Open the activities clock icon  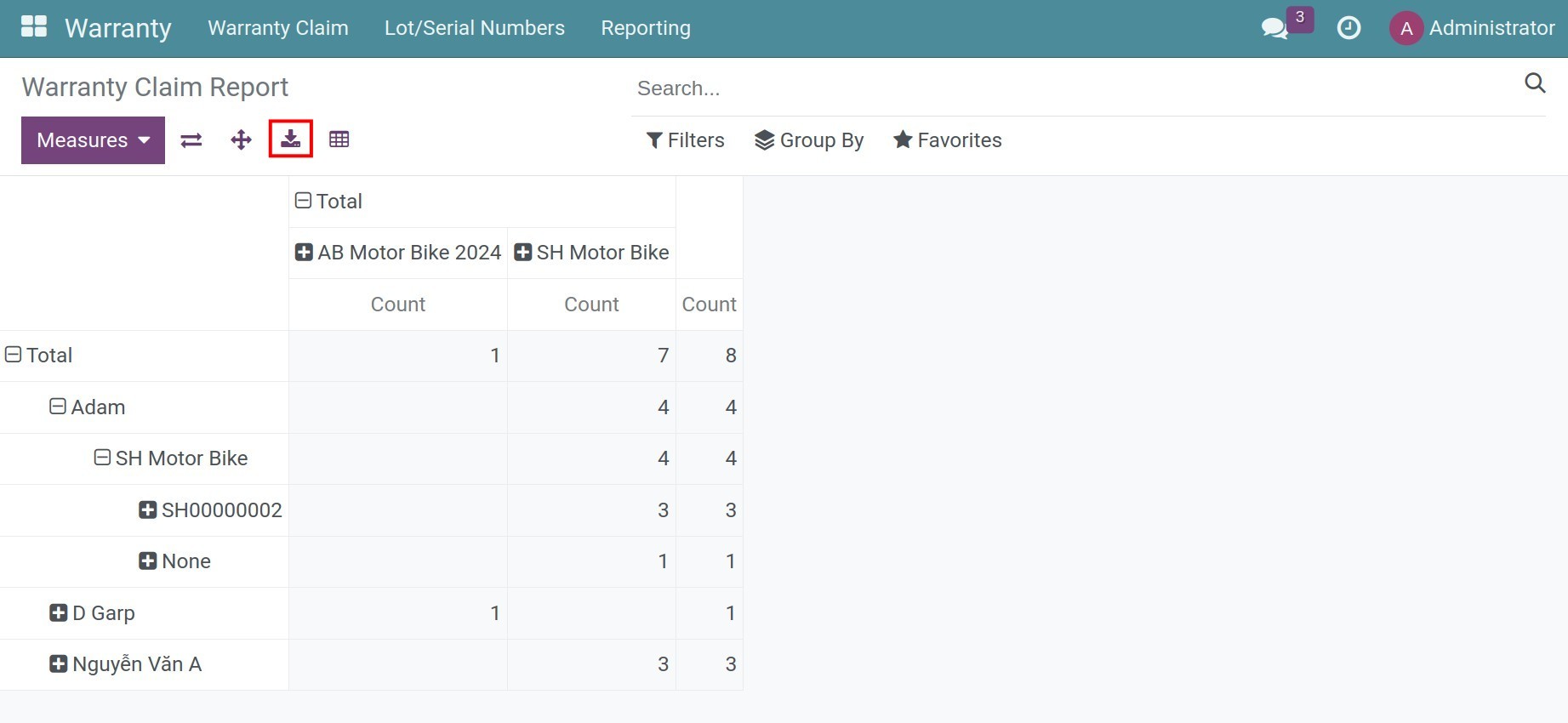[x=1348, y=28]
